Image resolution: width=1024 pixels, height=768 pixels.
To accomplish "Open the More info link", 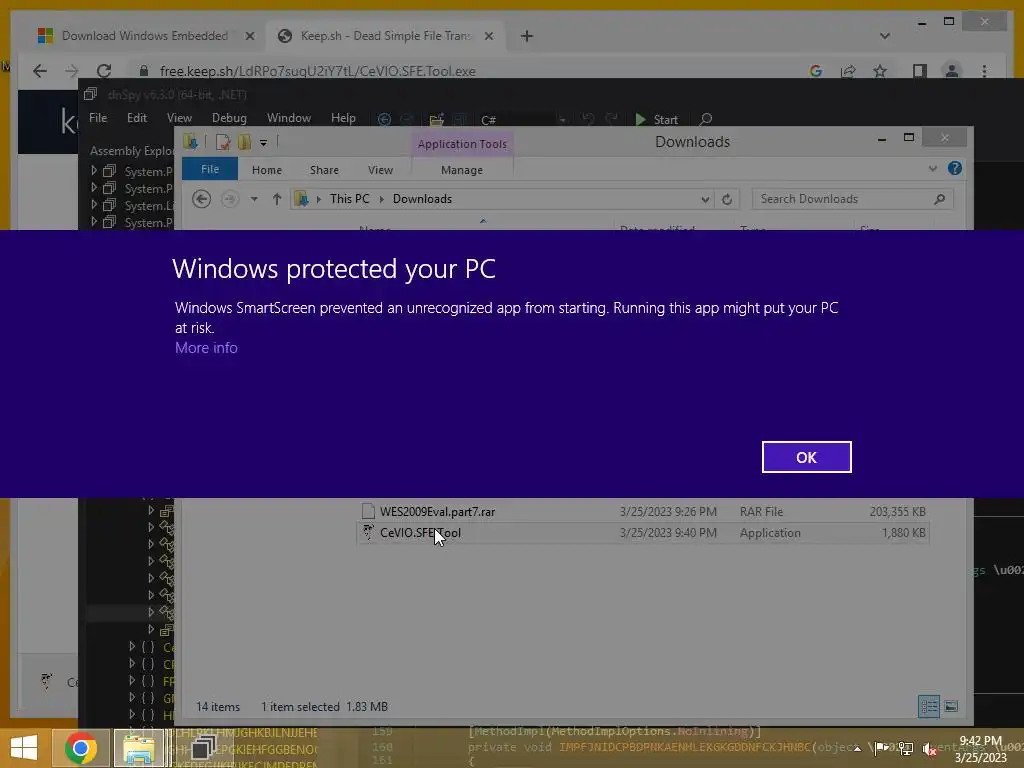I will coord(206,348).
